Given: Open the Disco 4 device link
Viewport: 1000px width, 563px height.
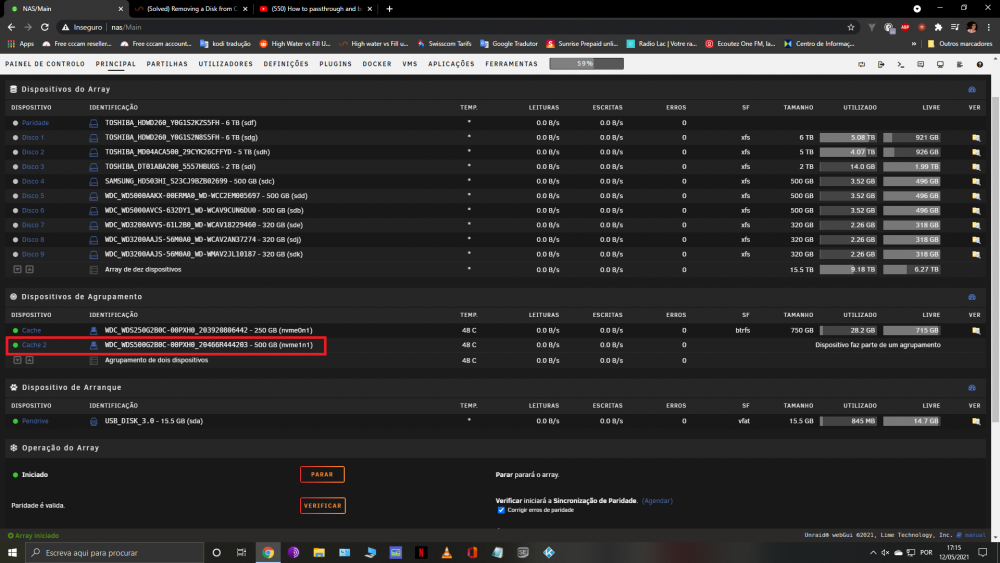Looking at the screenshot, I should point(33,182).
